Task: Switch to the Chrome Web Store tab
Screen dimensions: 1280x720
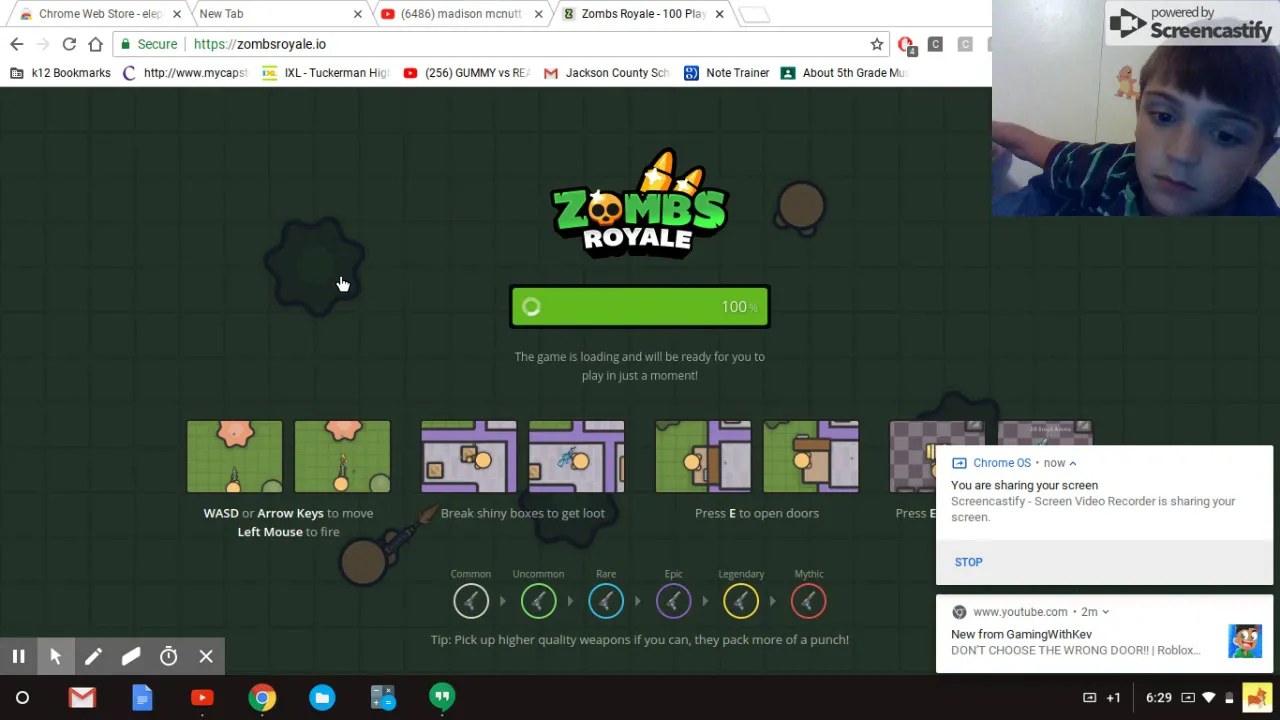Action: [98, 14]
